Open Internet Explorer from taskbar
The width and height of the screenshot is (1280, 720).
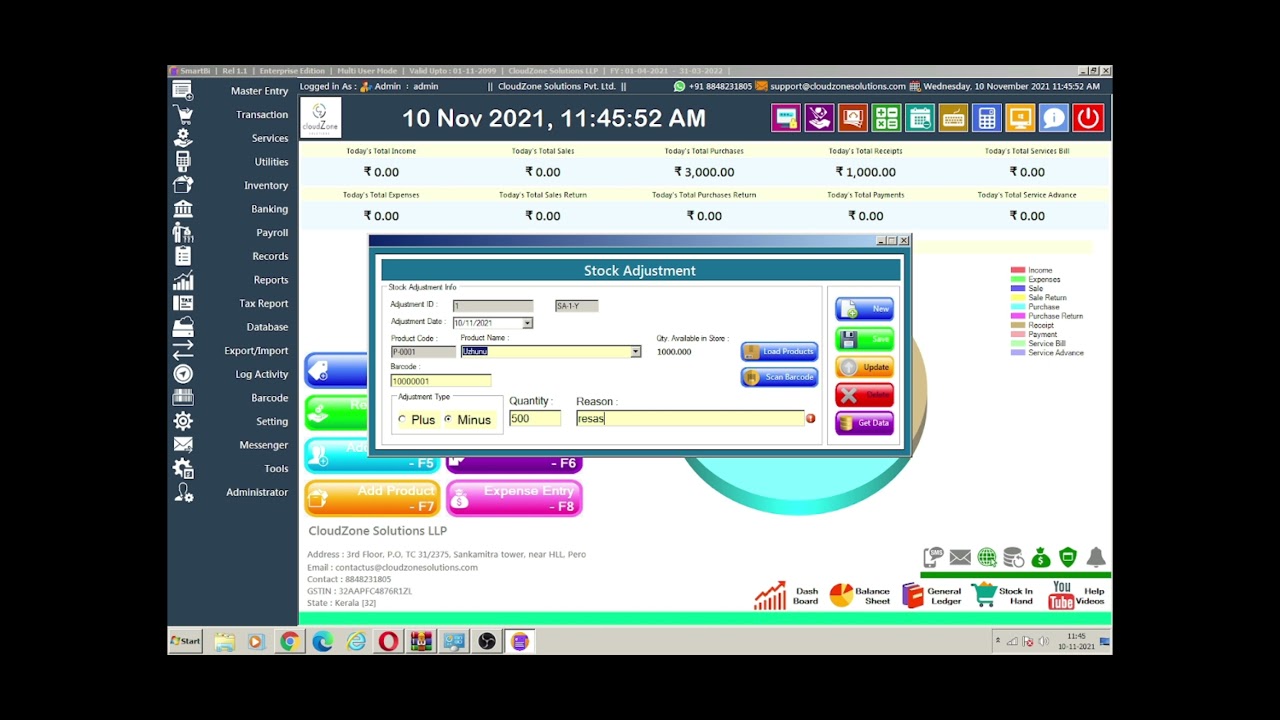click(356, 642)
